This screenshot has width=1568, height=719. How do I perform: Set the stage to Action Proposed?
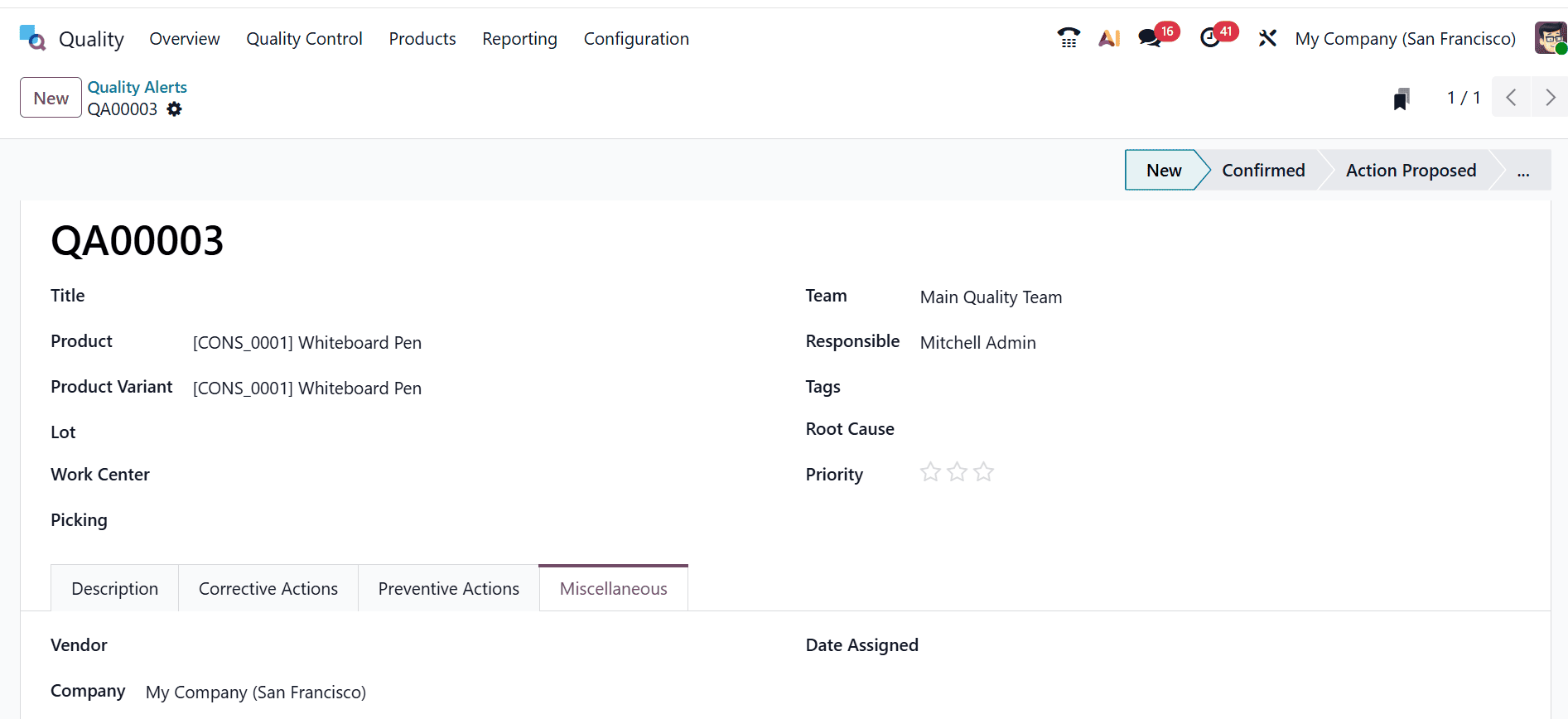(x=1411, y=170)
